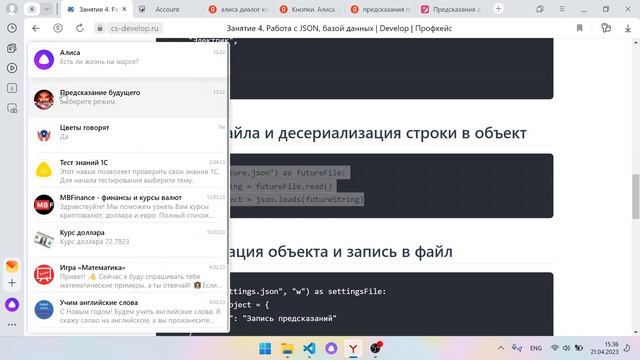Open the 'Предсказание будущего' chat

click(127, 98)
